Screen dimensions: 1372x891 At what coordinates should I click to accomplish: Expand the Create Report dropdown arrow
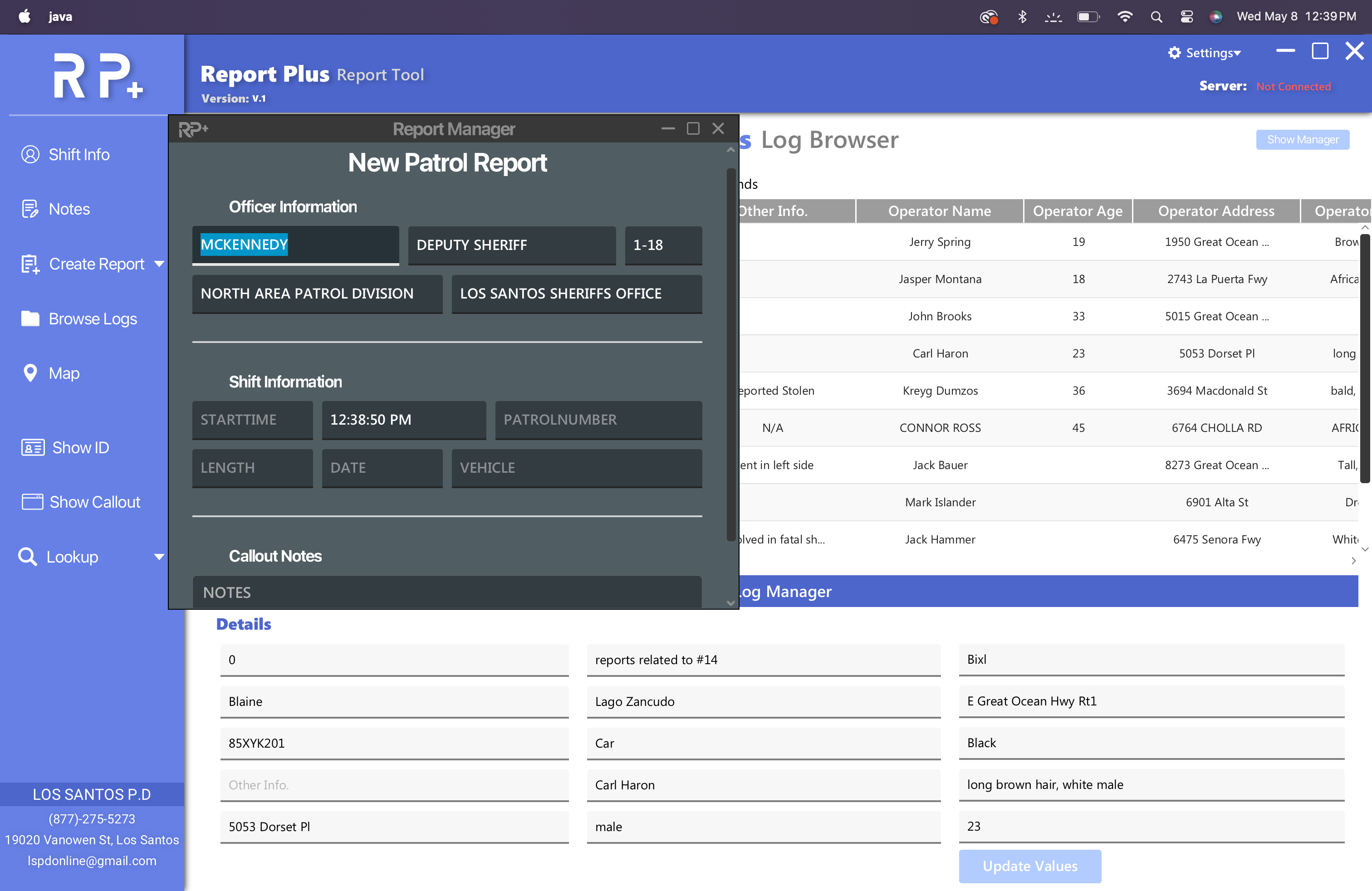click(159, 264)
